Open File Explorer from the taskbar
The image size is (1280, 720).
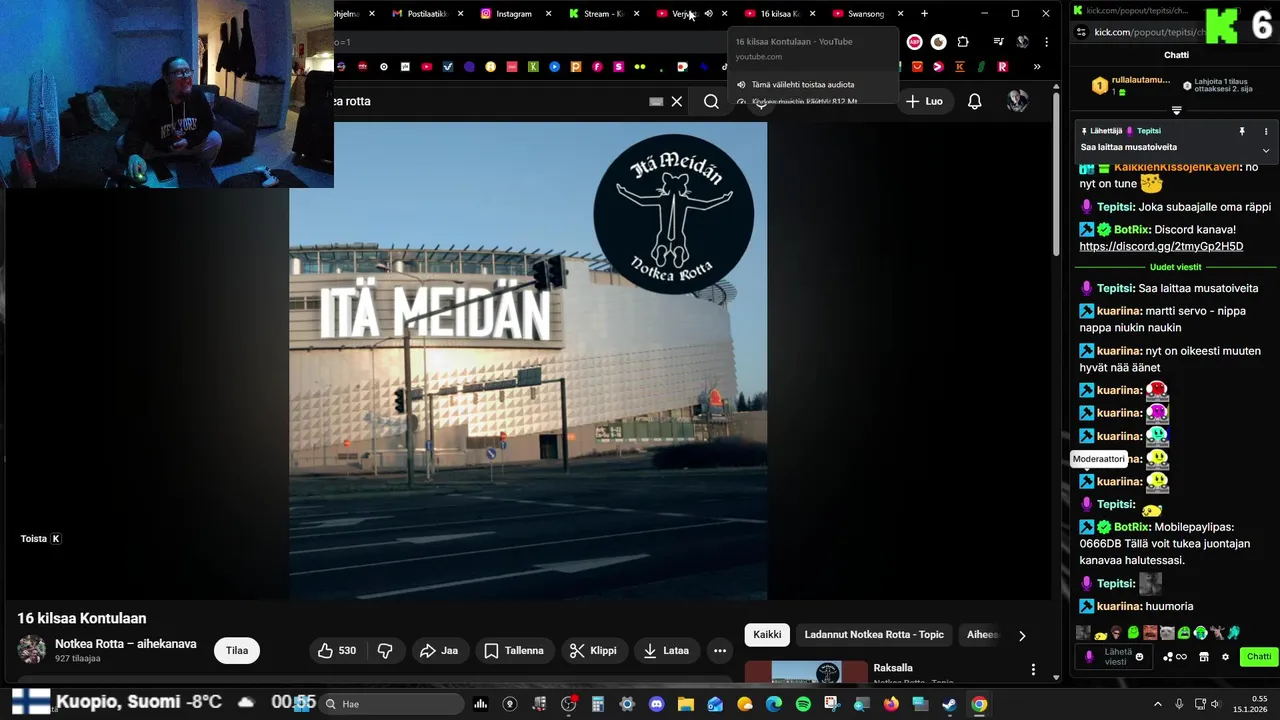point(685,704)
